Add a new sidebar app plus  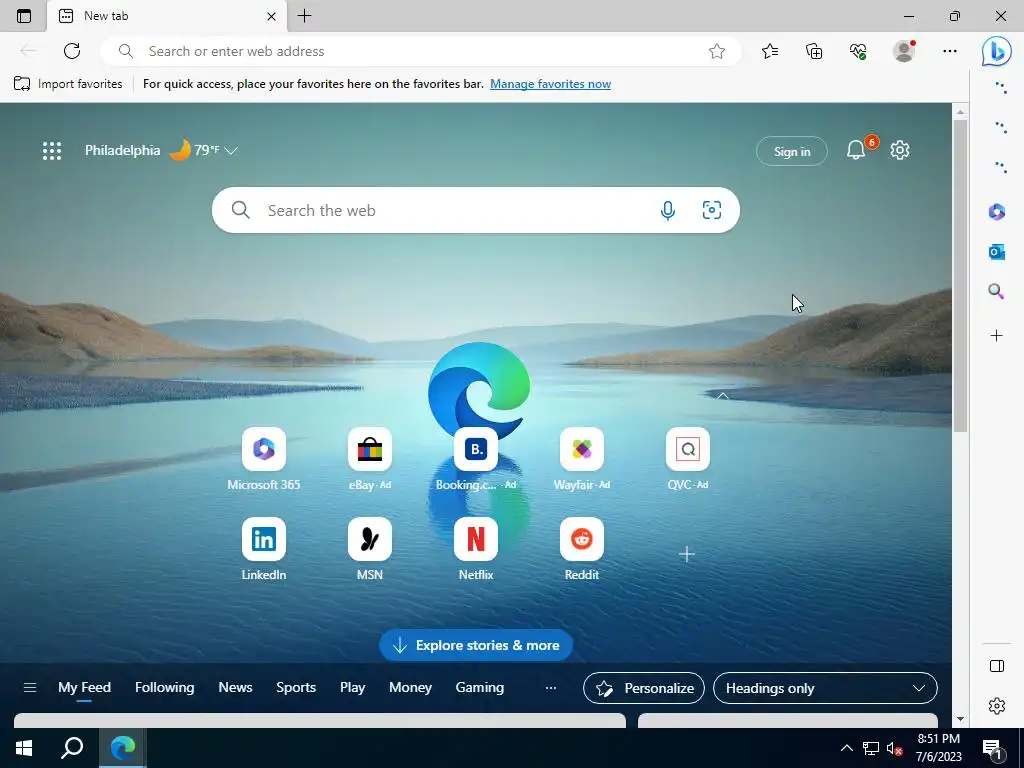coord(997,336)
